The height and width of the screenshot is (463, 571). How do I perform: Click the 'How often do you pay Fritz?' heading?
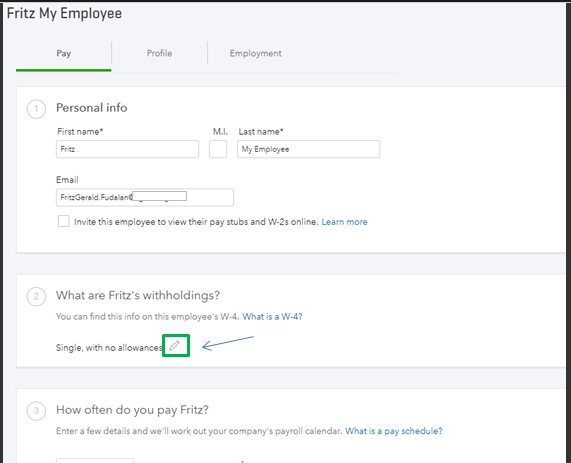click(x=132, y=410)
